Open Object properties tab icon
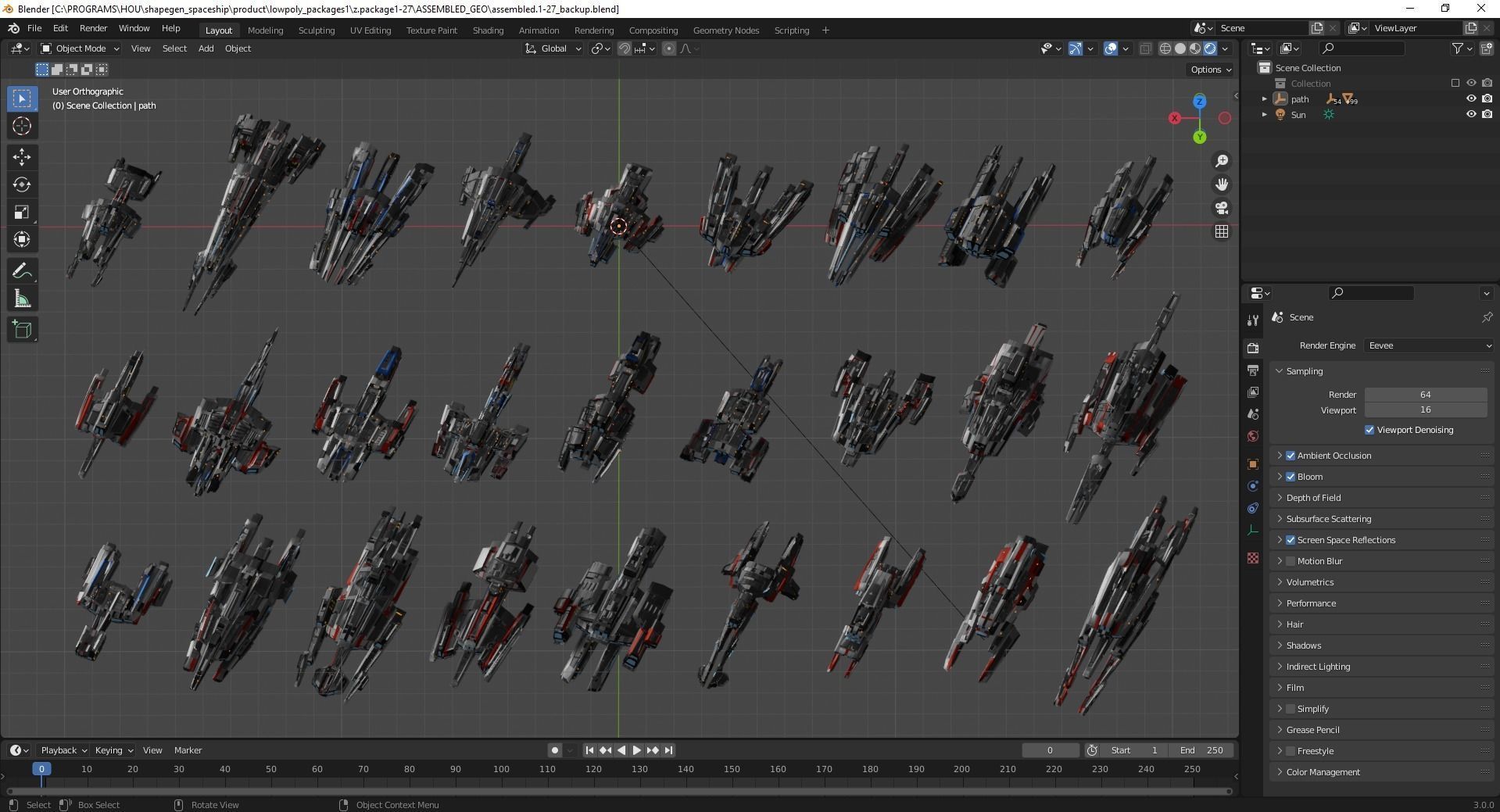The width and height of the screenshot is (1500, 812). [1253, 464]
